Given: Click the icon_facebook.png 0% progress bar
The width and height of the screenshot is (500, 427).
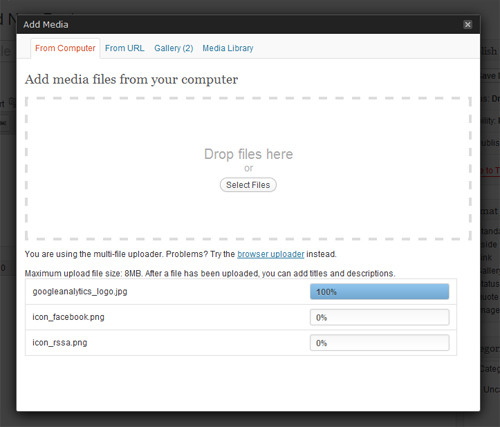Looking at the screenshot, I should 379,317.
